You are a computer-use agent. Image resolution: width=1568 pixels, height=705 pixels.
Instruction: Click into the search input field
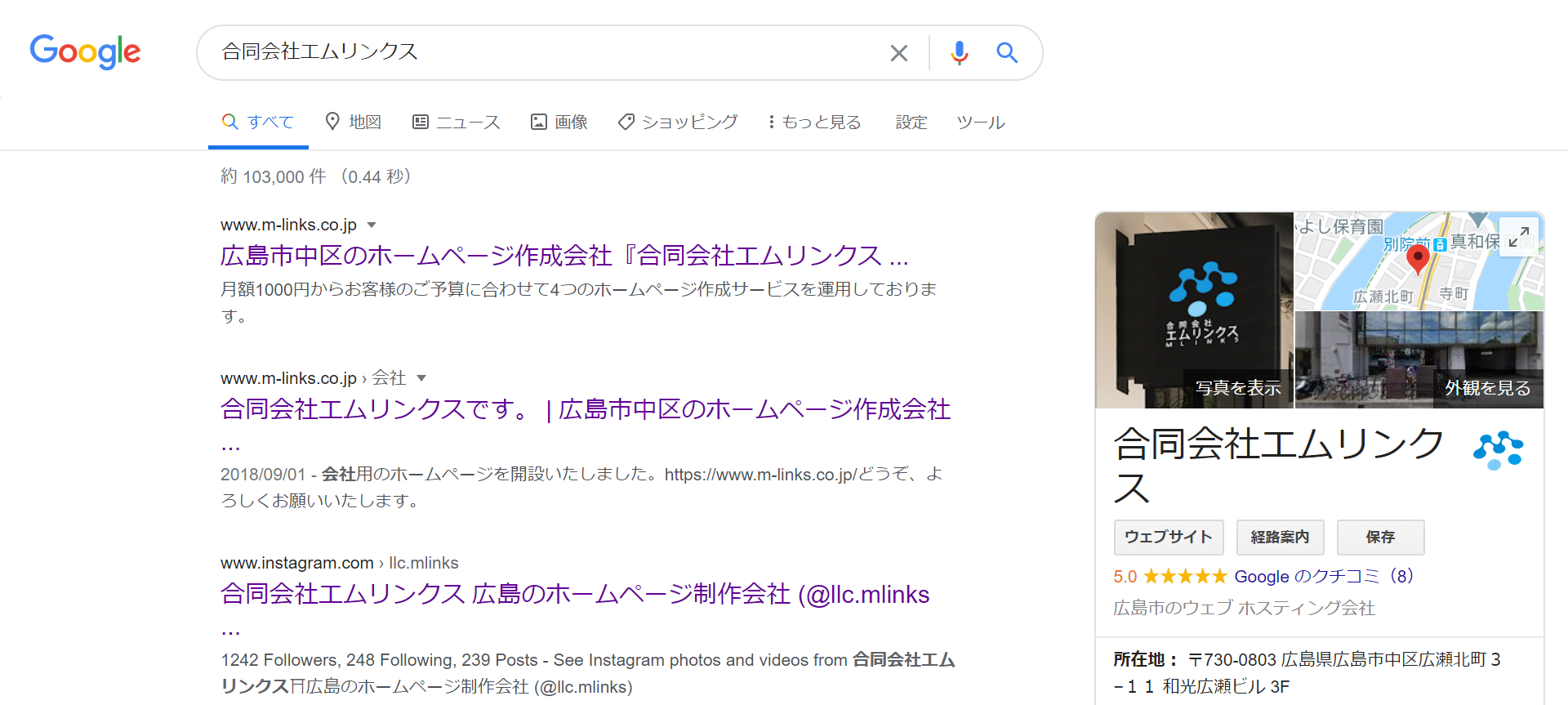tap(547, 52)
